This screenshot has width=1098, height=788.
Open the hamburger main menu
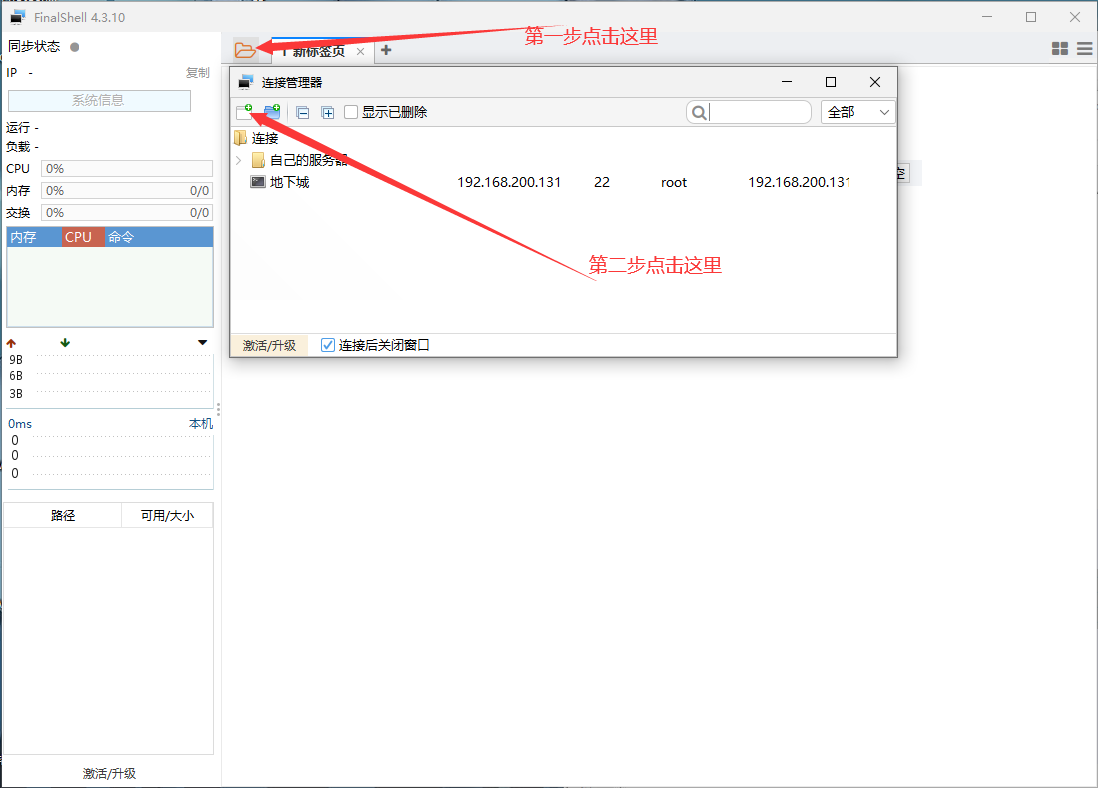pyautogui.click(x=1084, y=49)
